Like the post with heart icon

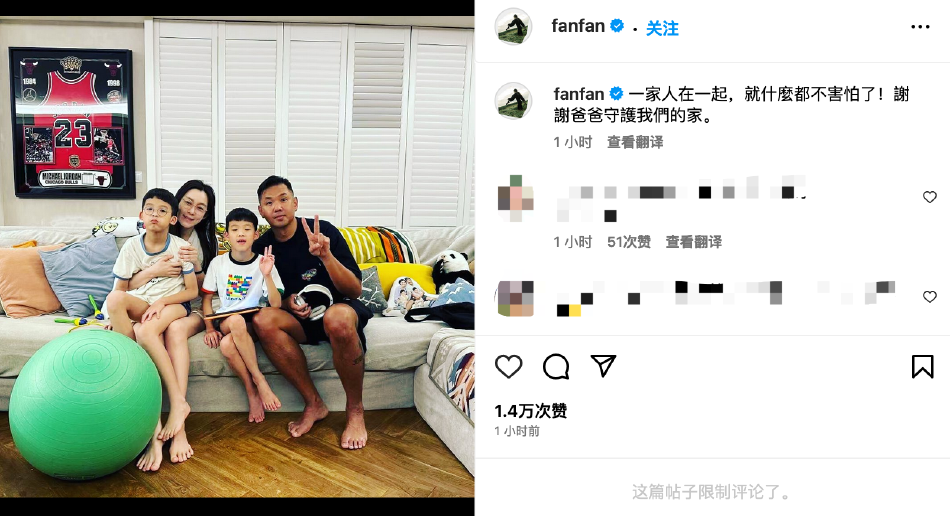[508, 366]
